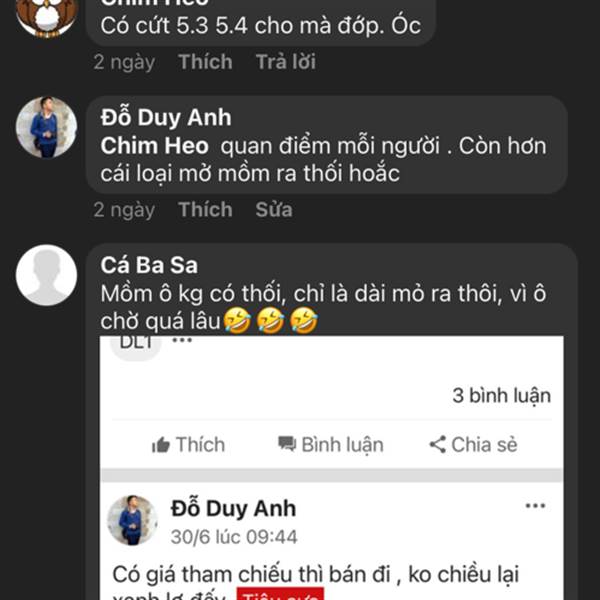Open three-dot menu next to DLT
This screenshot has width=600, height=600.
(x=182, y=340)
